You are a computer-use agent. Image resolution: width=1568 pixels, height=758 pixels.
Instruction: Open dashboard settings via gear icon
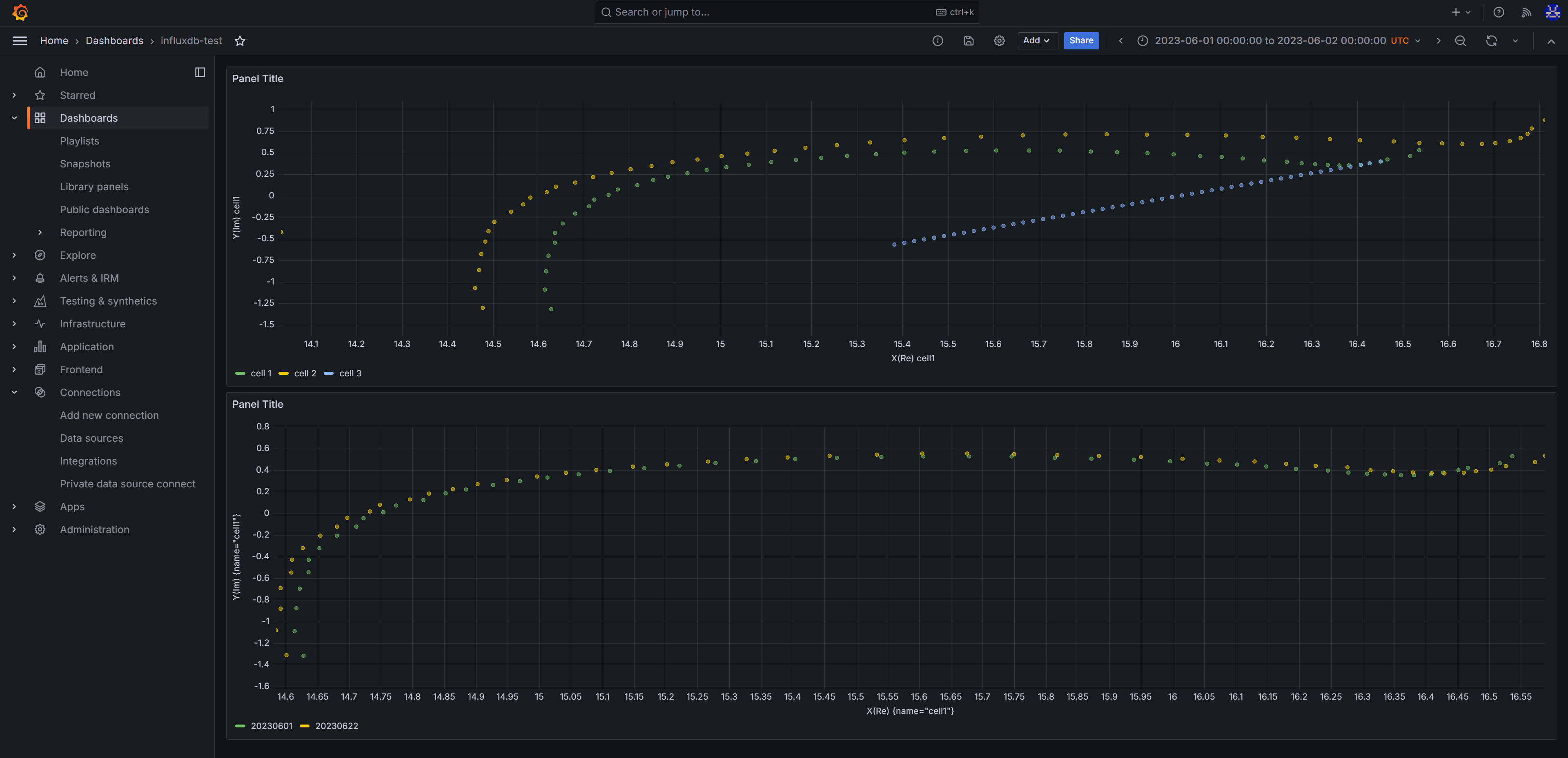pos(999,41)
